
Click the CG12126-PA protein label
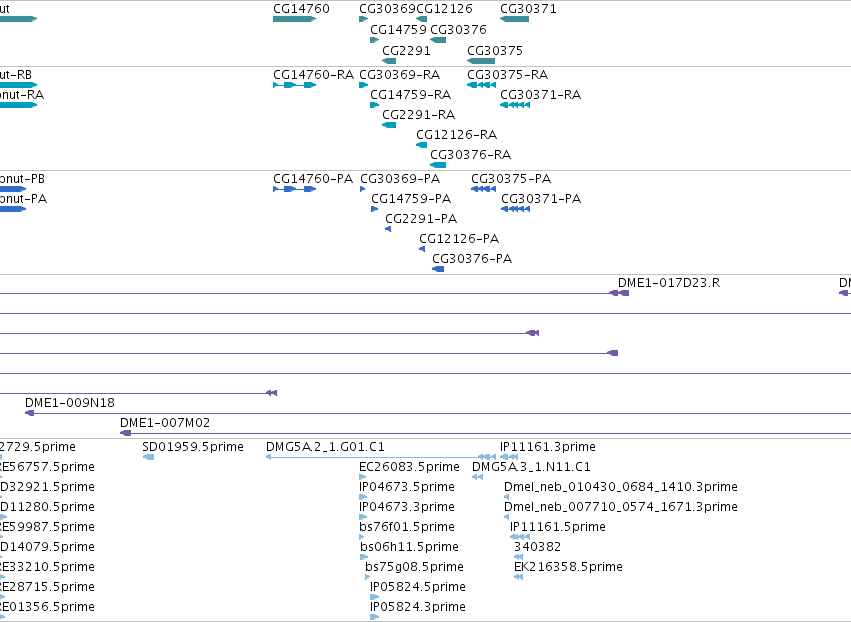[x=459, y=239]
